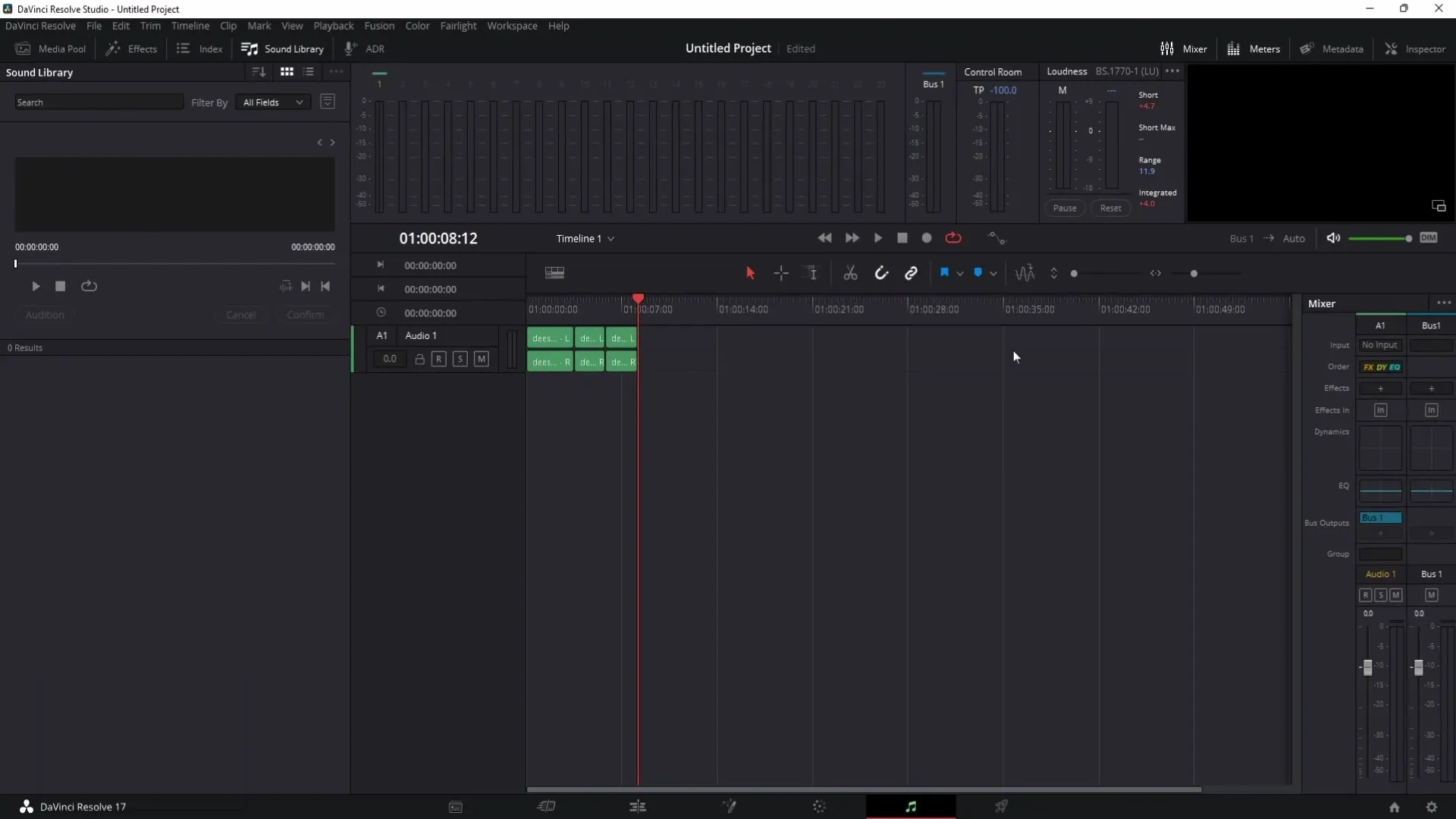The image size is (1456, 819).
Task: Select the magnetic timeline snap icon
Action: [x=880, y=273]
